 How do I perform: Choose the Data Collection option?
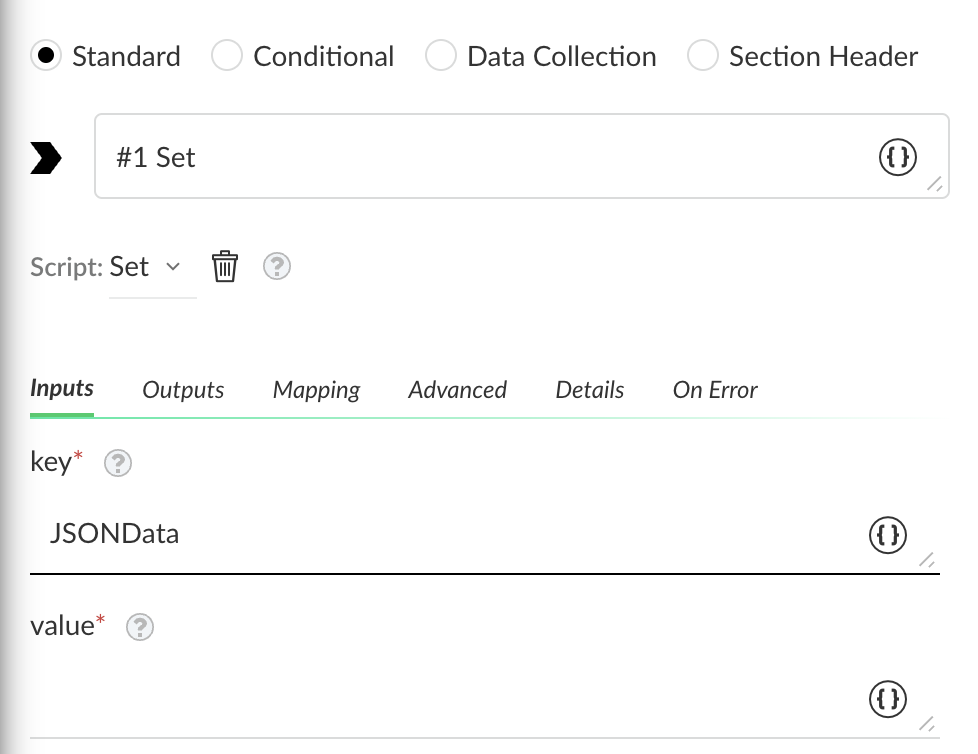(x=440, y=56)
